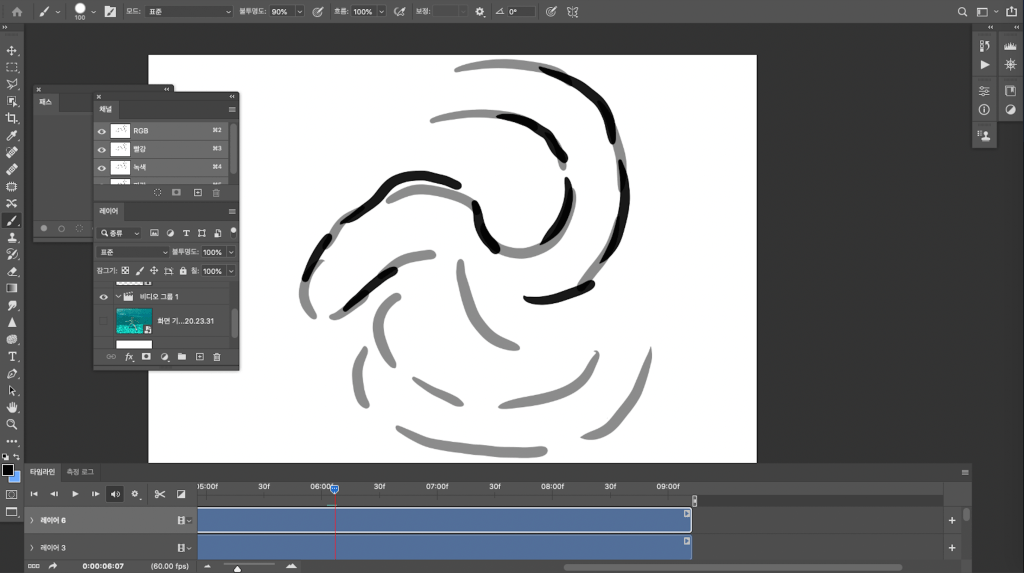Click the blue playhead marker on timeline
This screenshot has height=573, width=1024.
coord(335,488)
